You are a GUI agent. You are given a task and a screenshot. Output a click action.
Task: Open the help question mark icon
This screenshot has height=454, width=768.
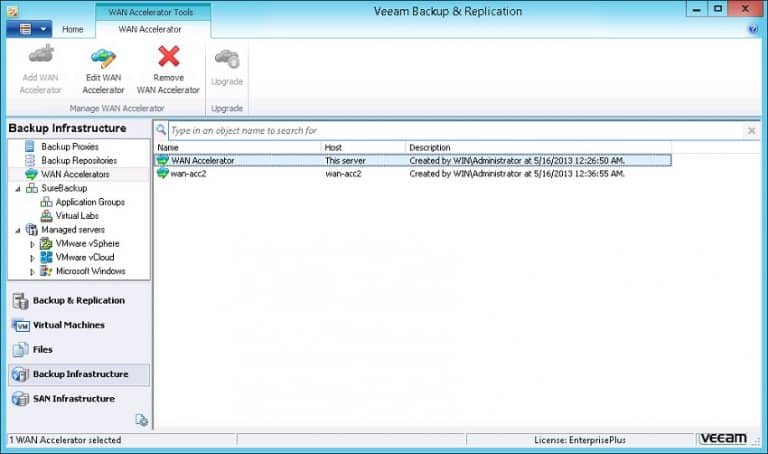(753, 29)
